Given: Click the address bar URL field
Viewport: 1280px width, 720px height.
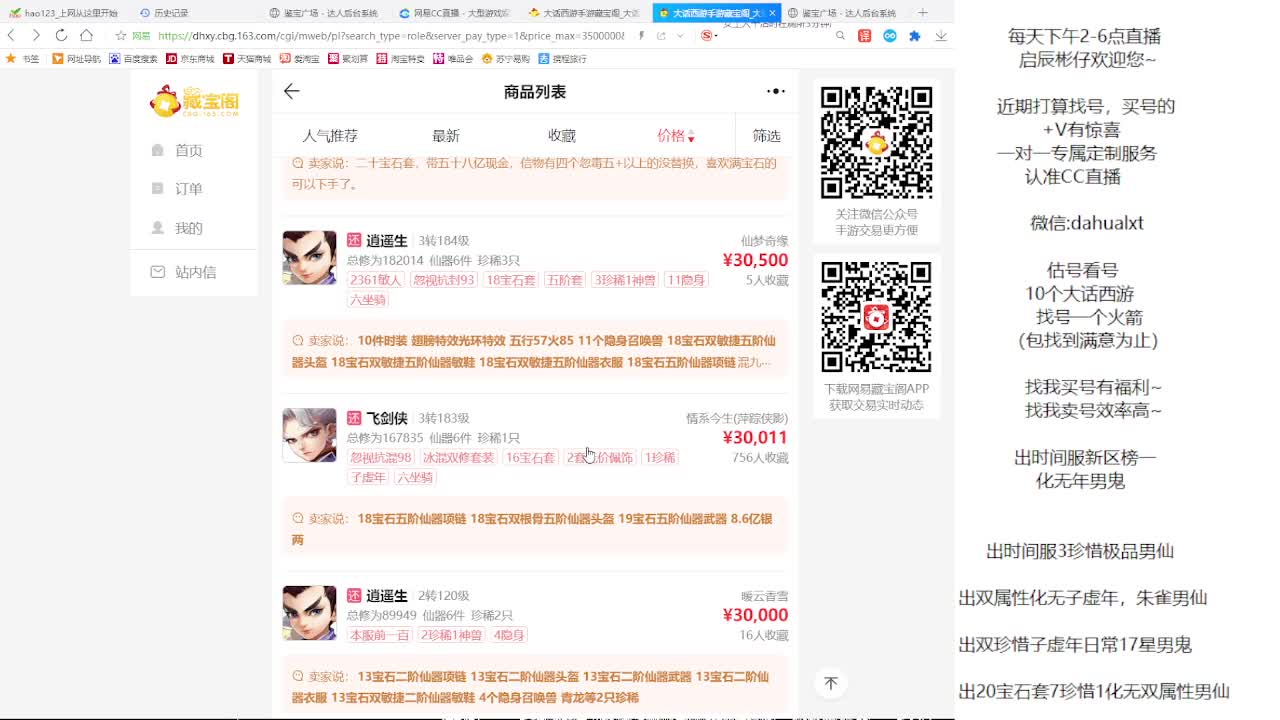Looking at the screenshot, I should [x=390, y=35].
